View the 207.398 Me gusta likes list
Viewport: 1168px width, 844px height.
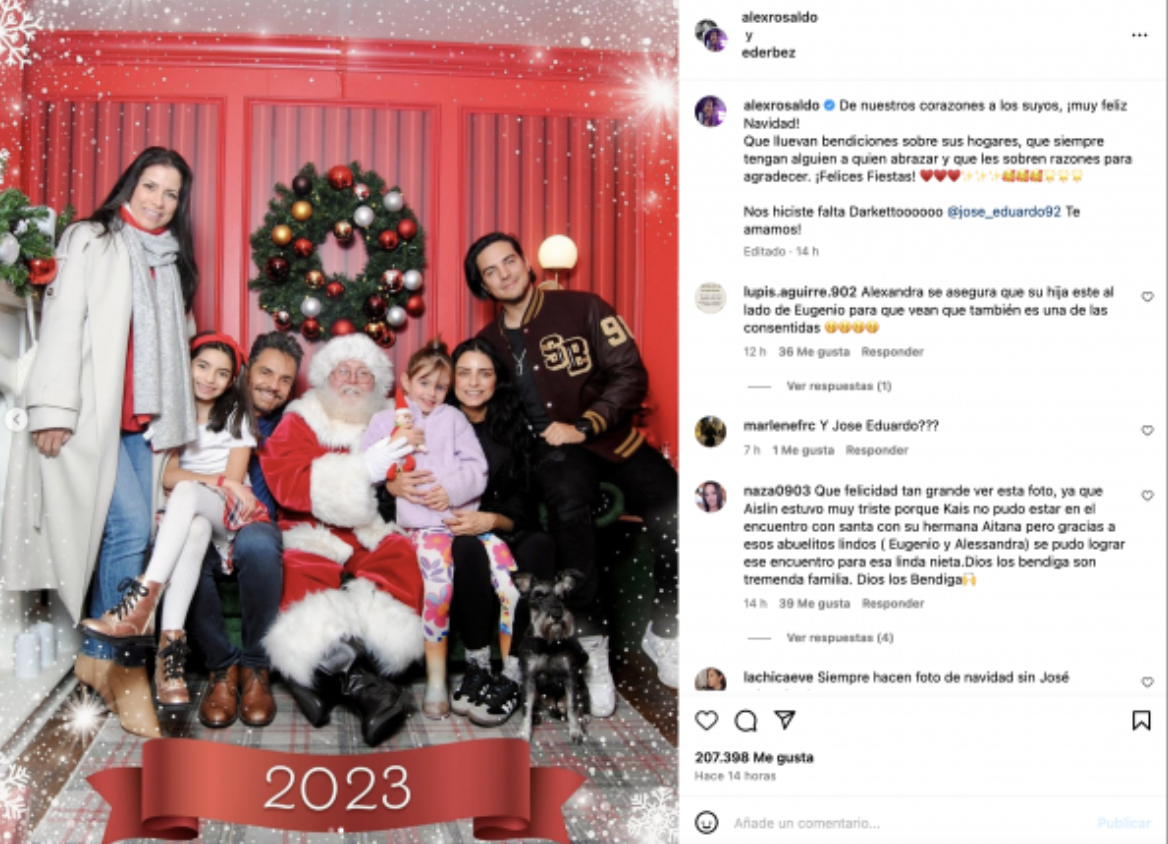point(754,758)
